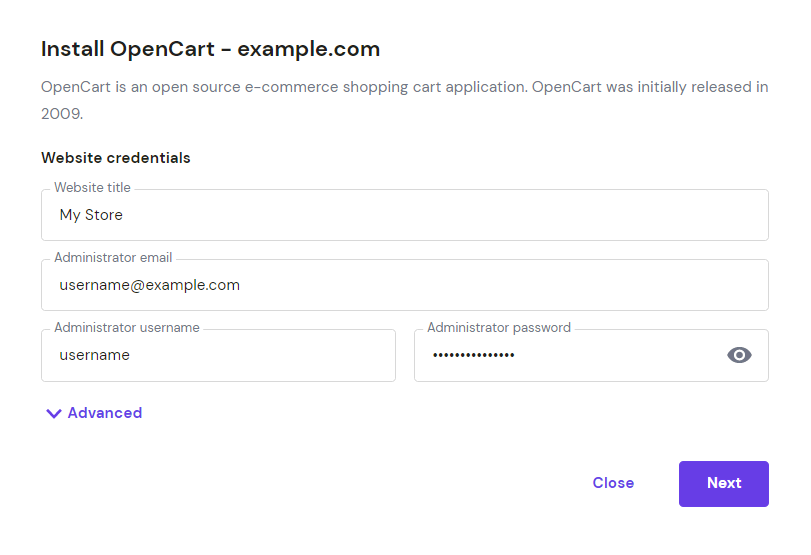Reveal the administrator password with eye icon
This screenshot has width=811, height=555.
click(739, 355)
